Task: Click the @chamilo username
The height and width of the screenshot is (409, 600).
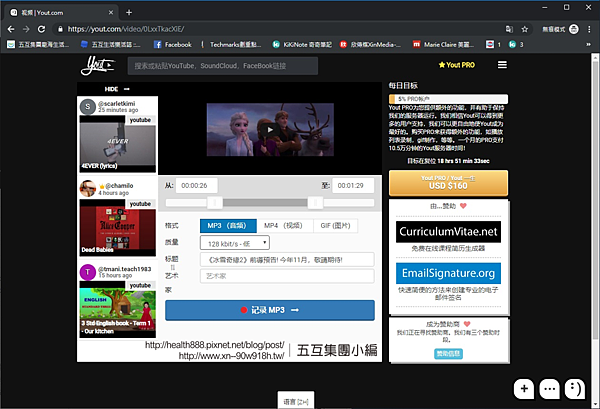Action: click(x=119, y=186)
